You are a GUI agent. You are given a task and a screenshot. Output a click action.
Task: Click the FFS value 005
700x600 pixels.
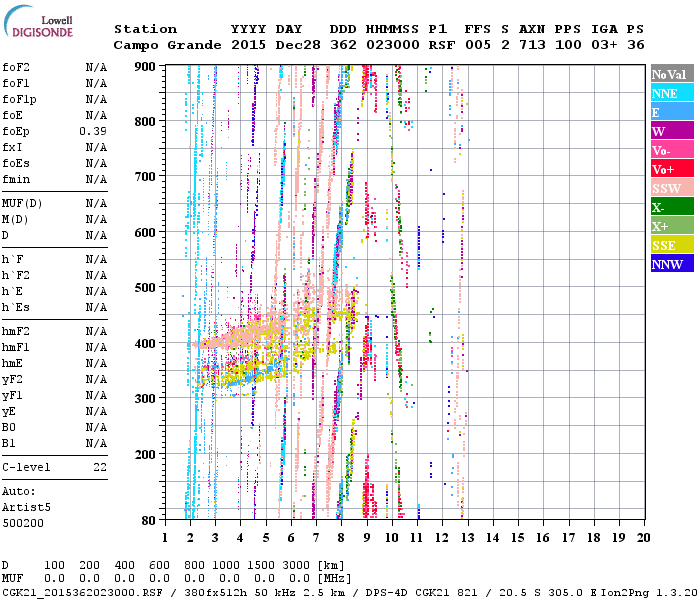coord(478,45)
